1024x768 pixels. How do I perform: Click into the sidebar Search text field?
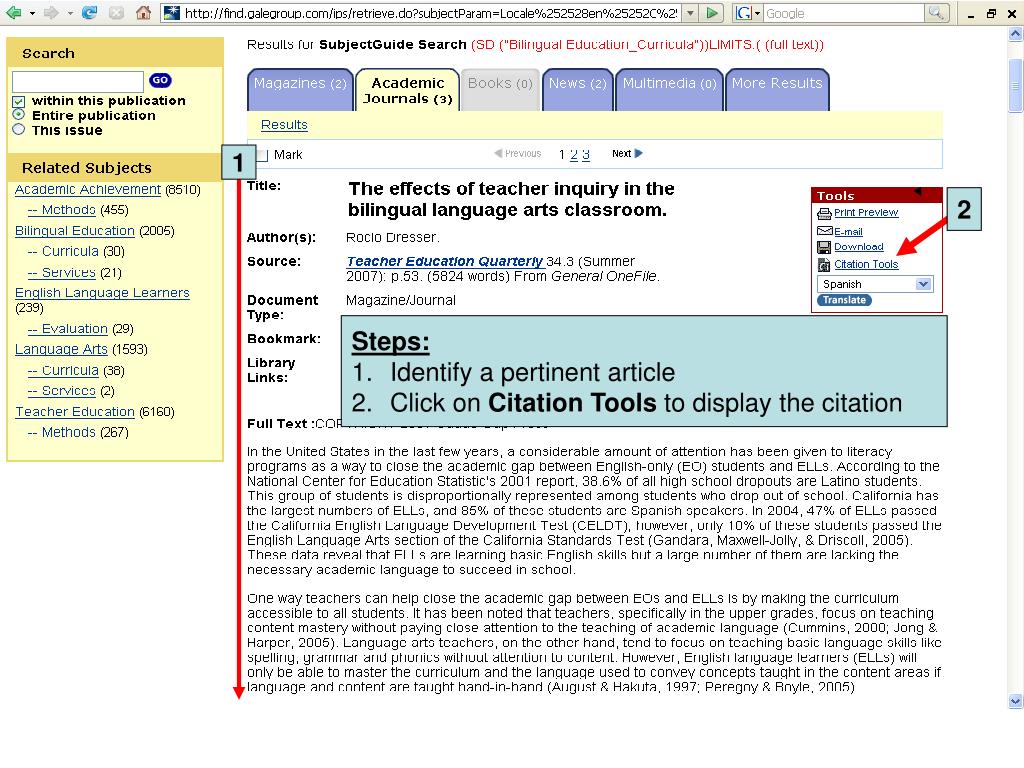pos(78,82)
